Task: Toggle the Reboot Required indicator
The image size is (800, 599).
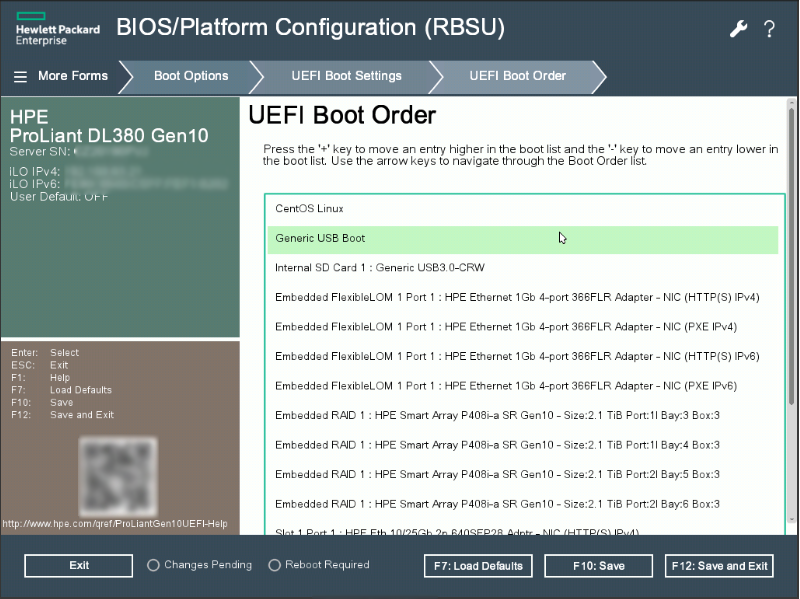Action: pyautogui.click(x=274, y=565)
